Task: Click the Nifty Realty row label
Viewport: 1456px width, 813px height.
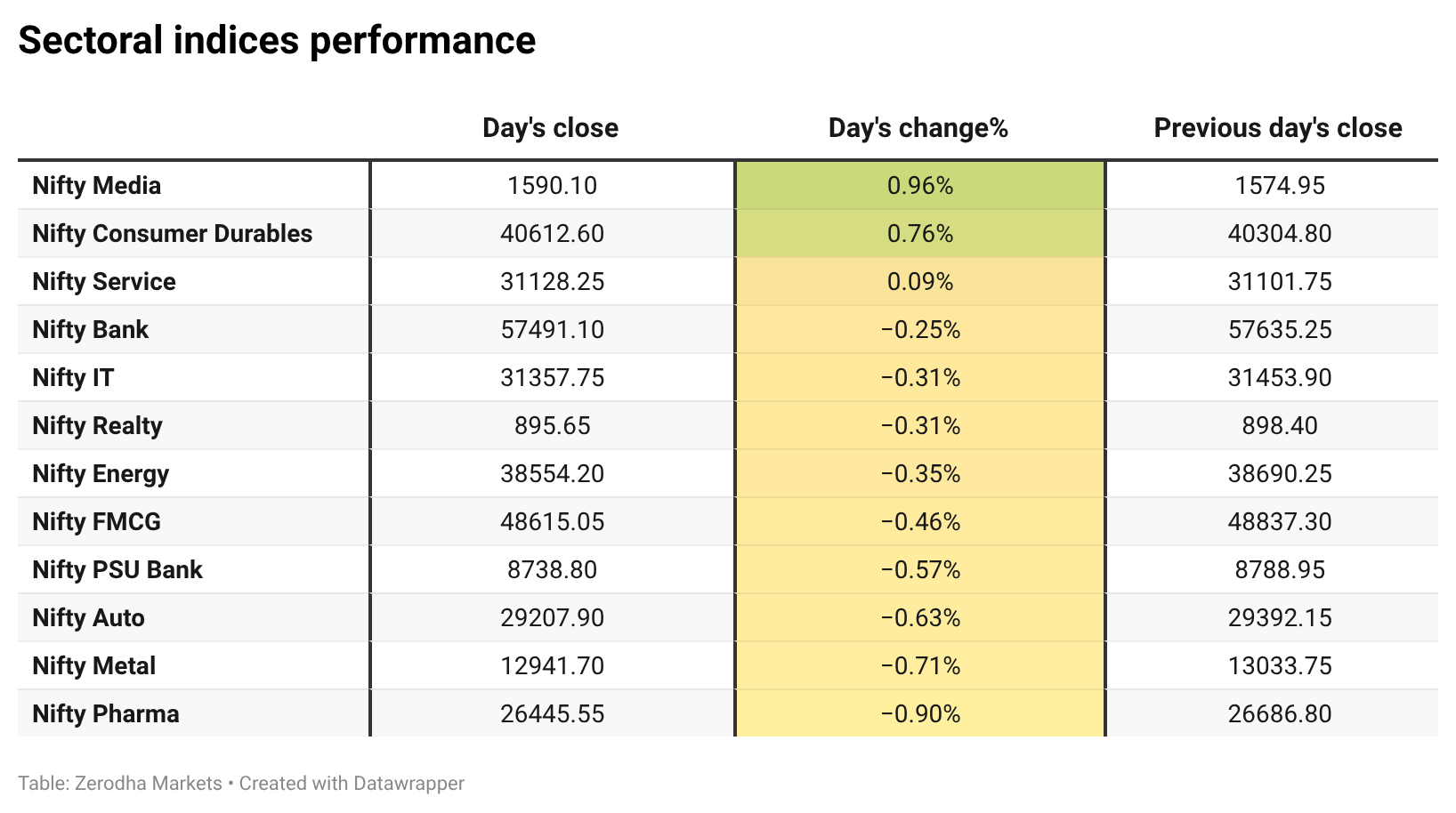Action: (97, 425)
